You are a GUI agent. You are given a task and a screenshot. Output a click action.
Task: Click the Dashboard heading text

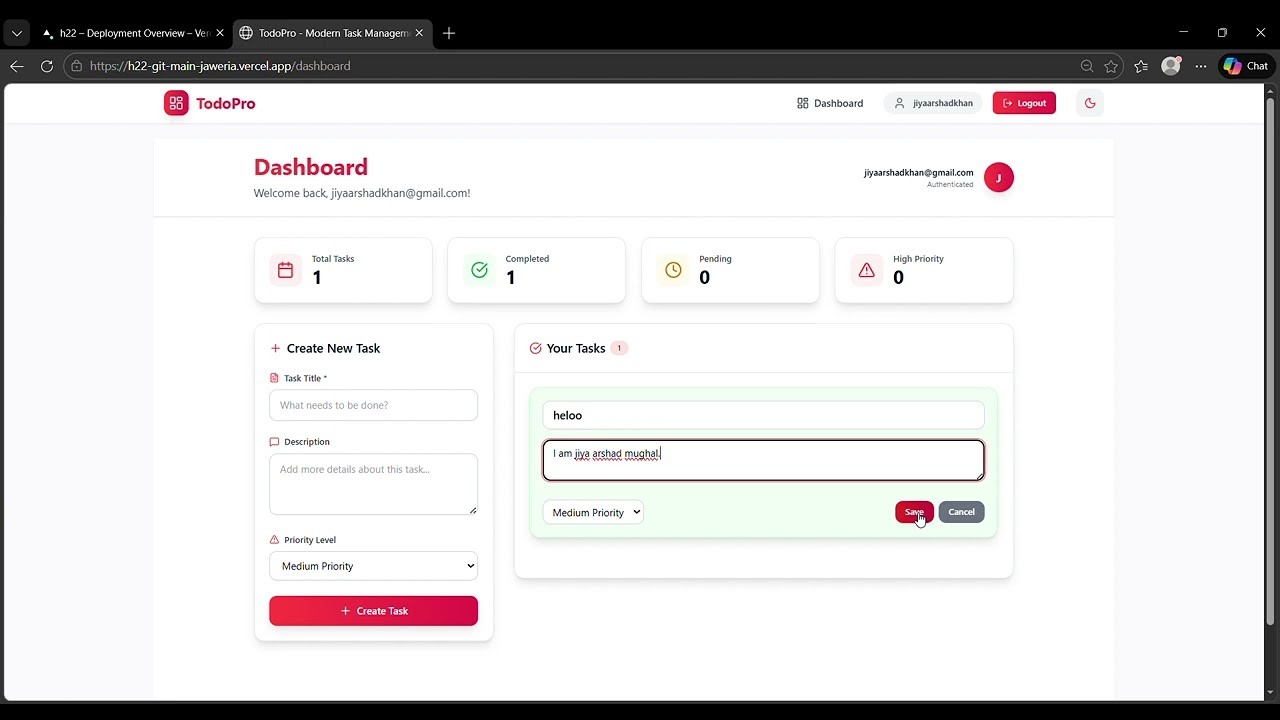pos(311,167)
